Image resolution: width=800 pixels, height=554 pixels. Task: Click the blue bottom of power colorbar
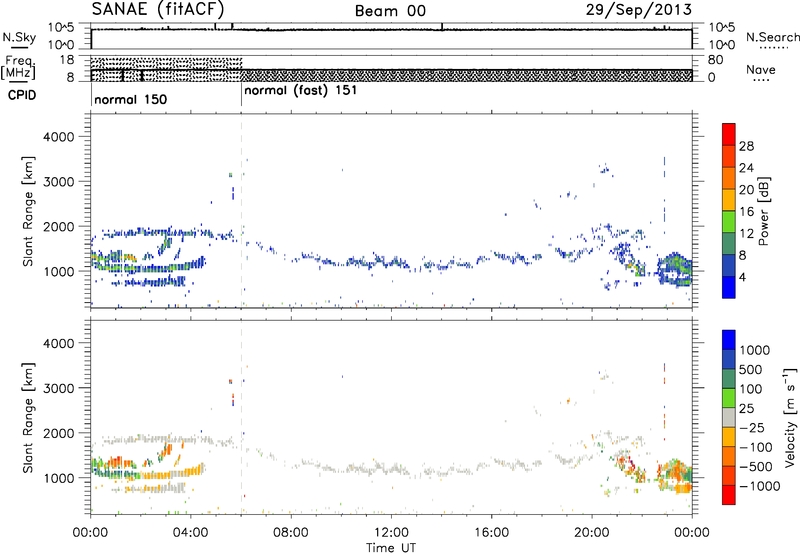(729, 287)
